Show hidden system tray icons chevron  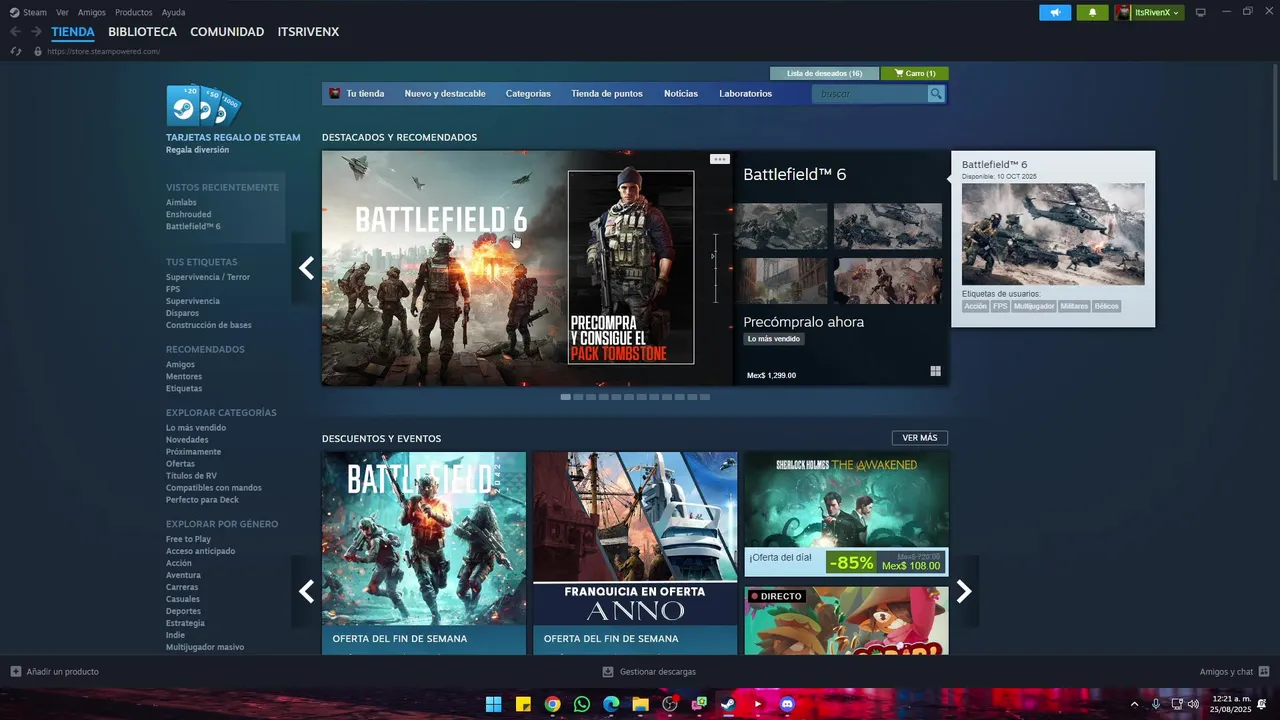pos(1134,704)
